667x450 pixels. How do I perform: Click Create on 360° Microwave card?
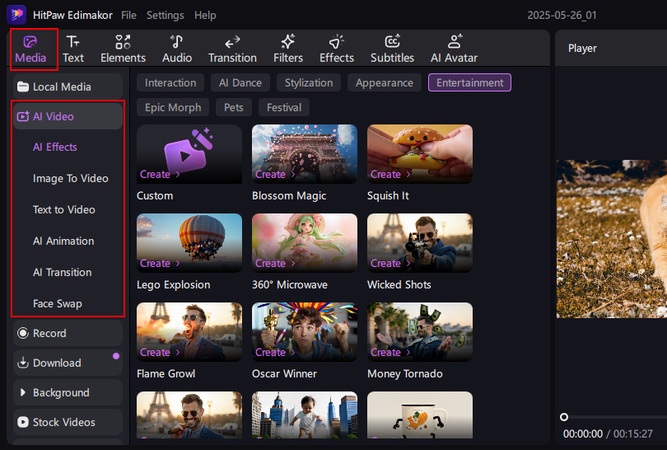tap(275, 263)
